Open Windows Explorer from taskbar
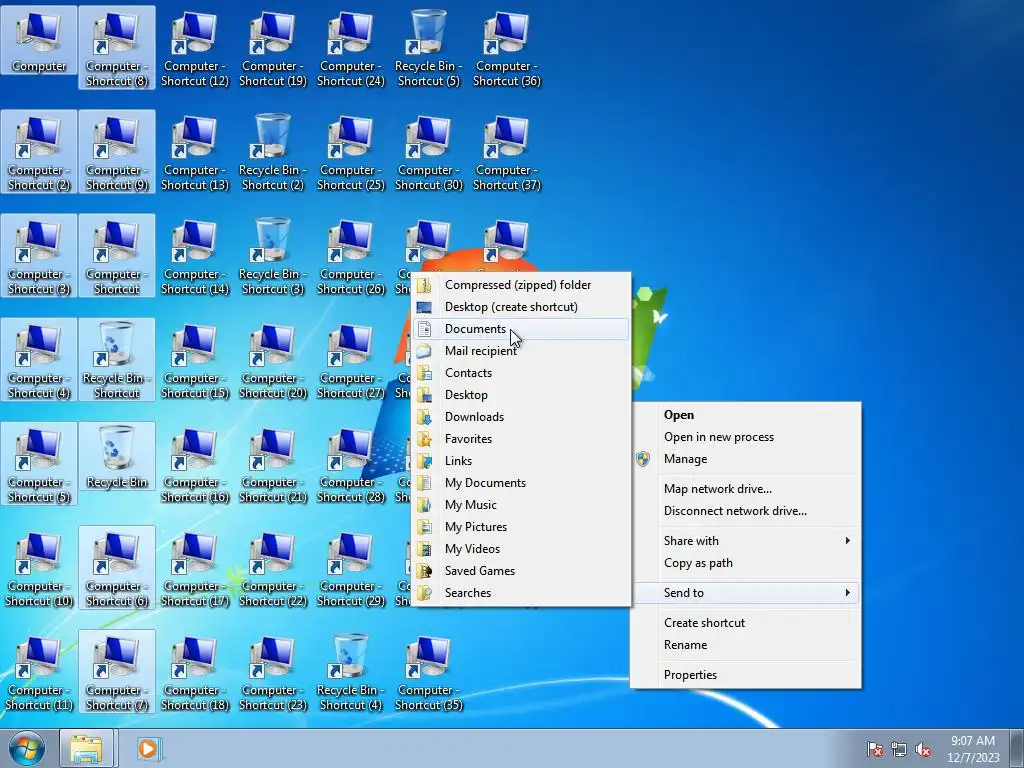 tap(86, 748)
